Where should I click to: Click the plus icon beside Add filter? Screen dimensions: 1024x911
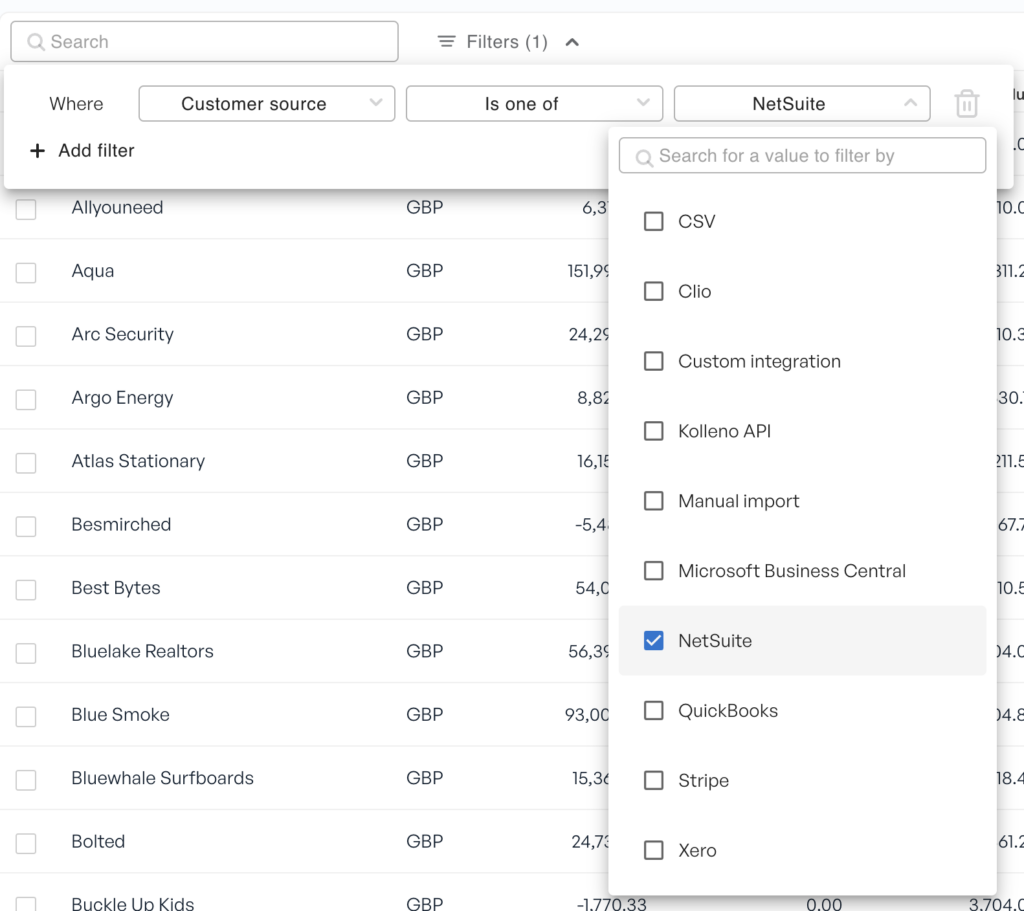[38, 151]
